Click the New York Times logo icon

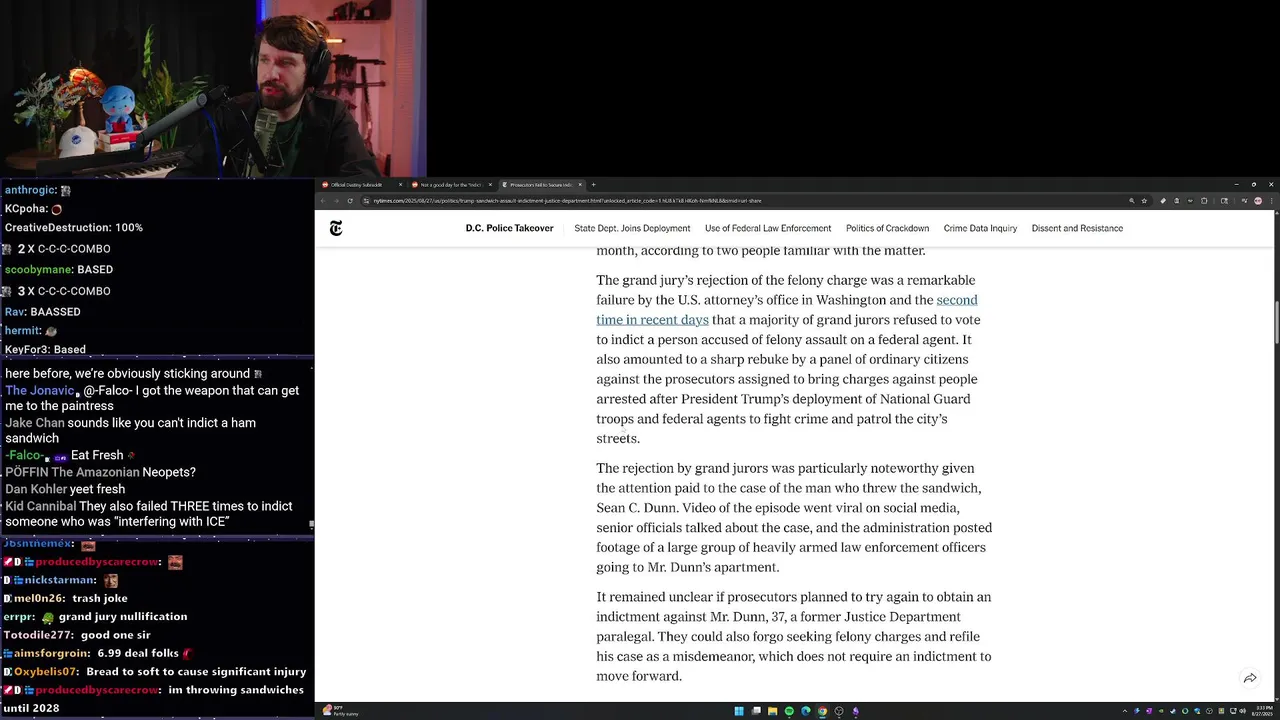336,229
